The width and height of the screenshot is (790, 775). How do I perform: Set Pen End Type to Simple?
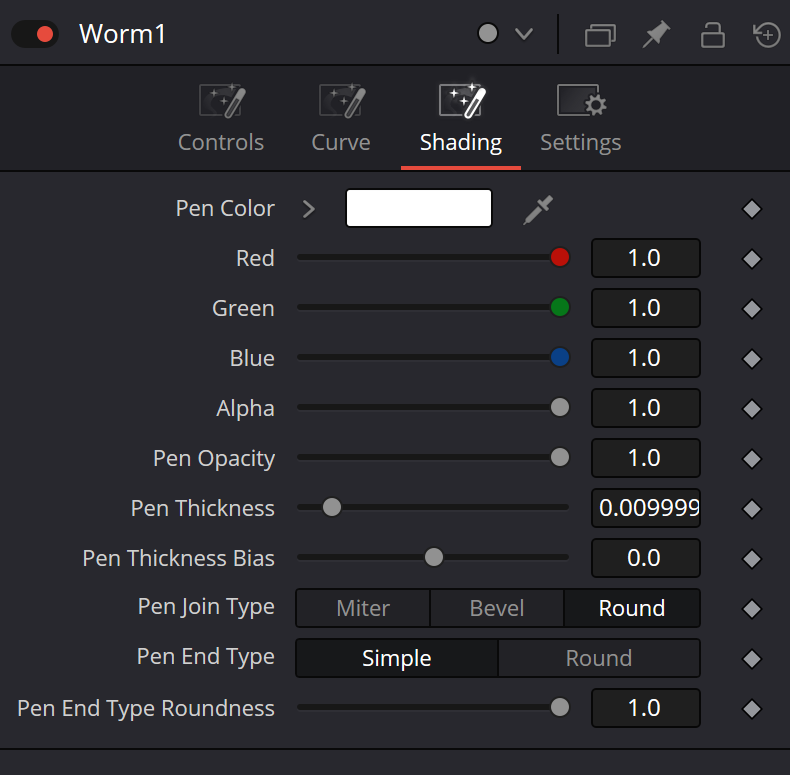(397, 658)
